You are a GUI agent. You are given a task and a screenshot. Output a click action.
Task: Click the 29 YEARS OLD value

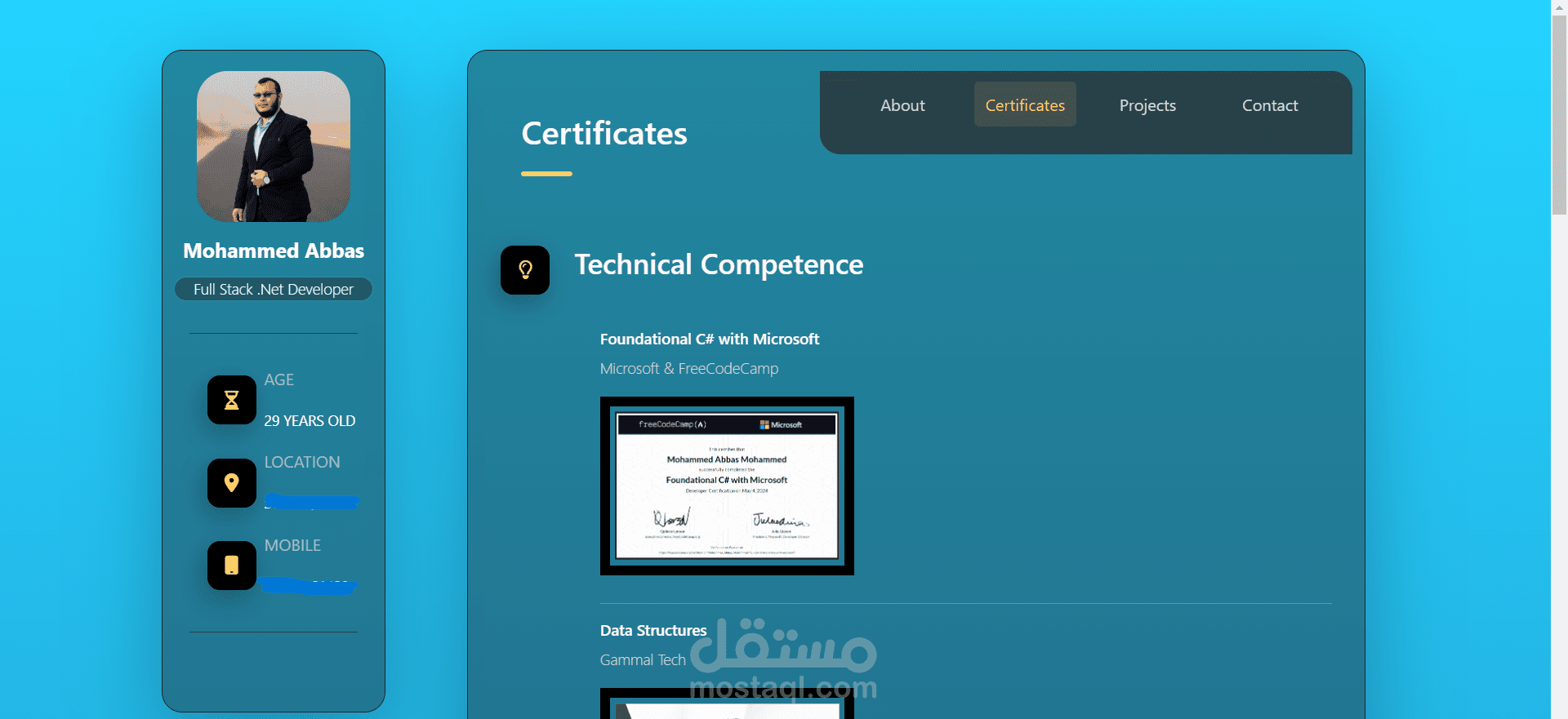pyautogui.click(x=310, y=420)
